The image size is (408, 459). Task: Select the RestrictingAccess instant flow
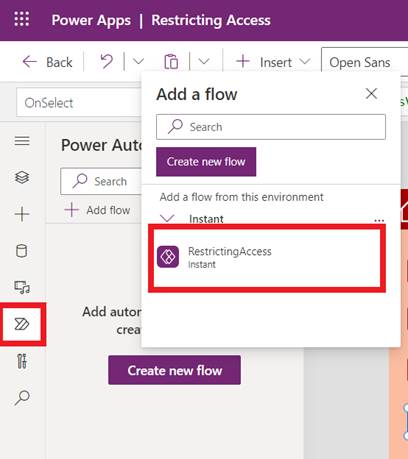click(267, 258)
